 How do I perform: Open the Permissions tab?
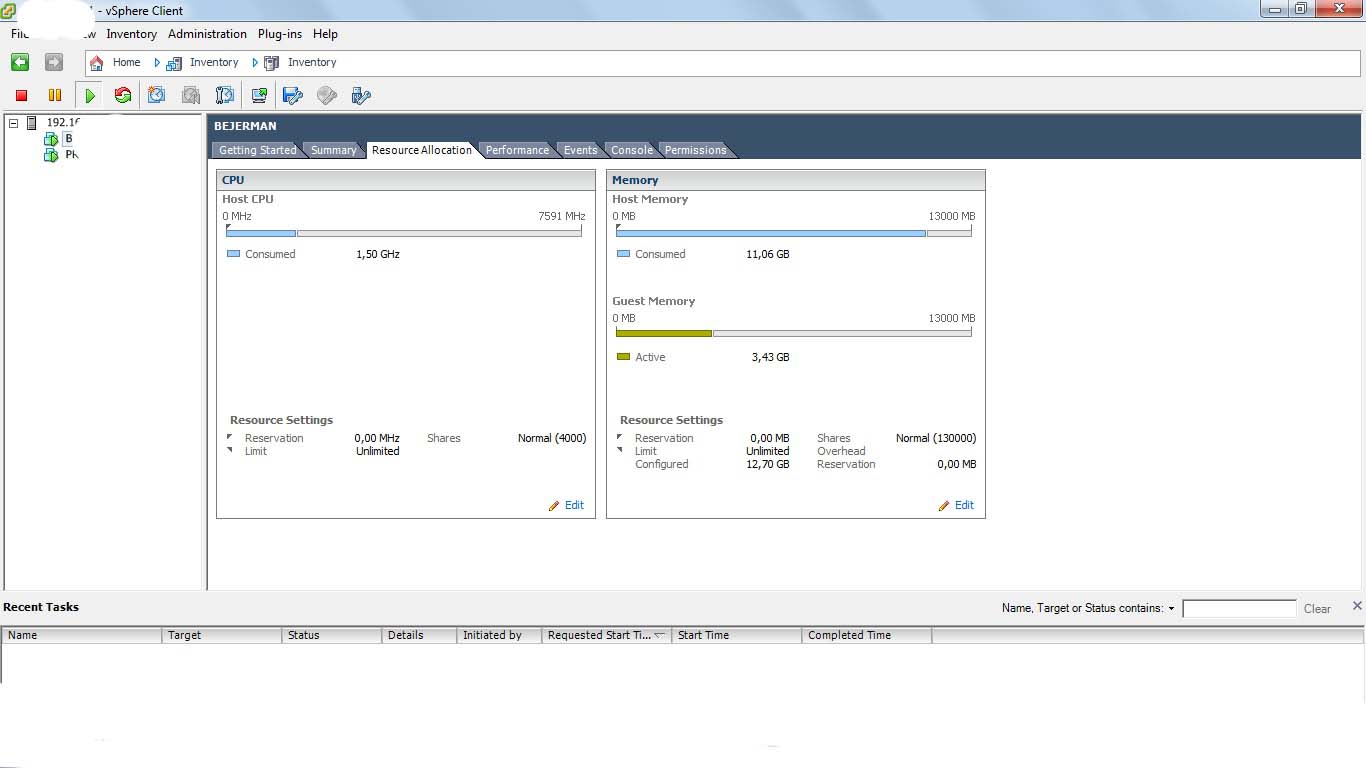[695, 150]
